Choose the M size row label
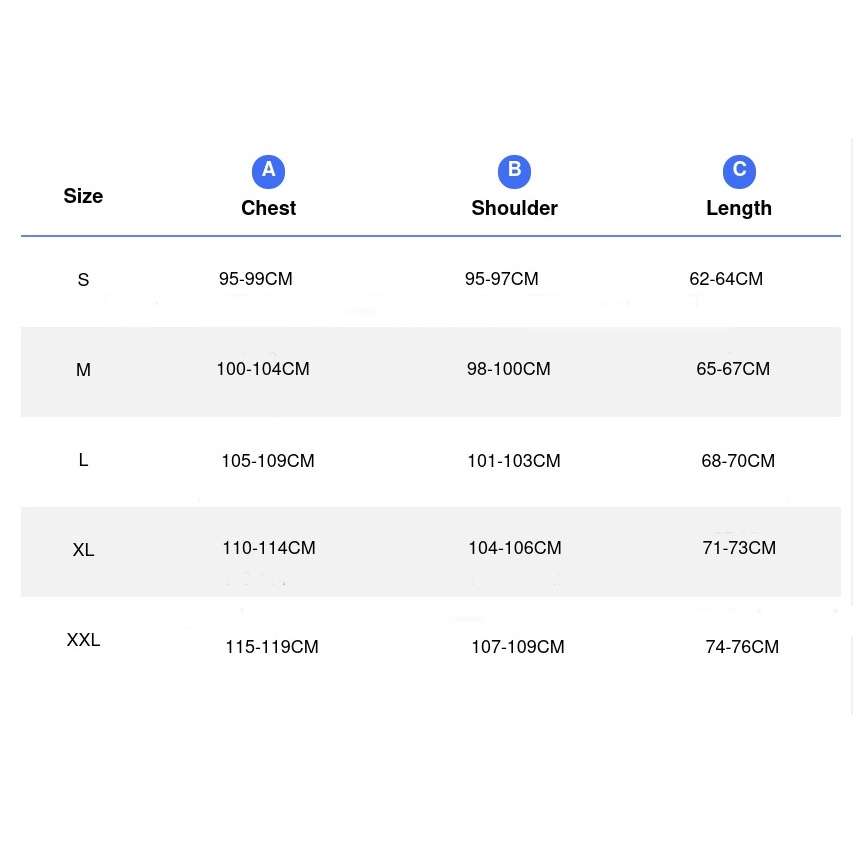853x853 pixels. click(x=83, y=370)
